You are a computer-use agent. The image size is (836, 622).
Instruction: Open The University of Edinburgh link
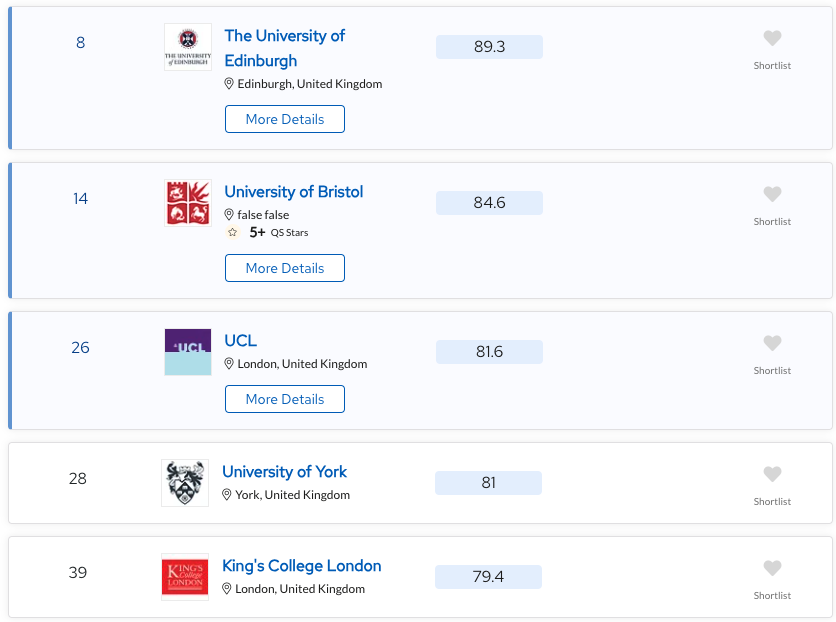(284, 48)
